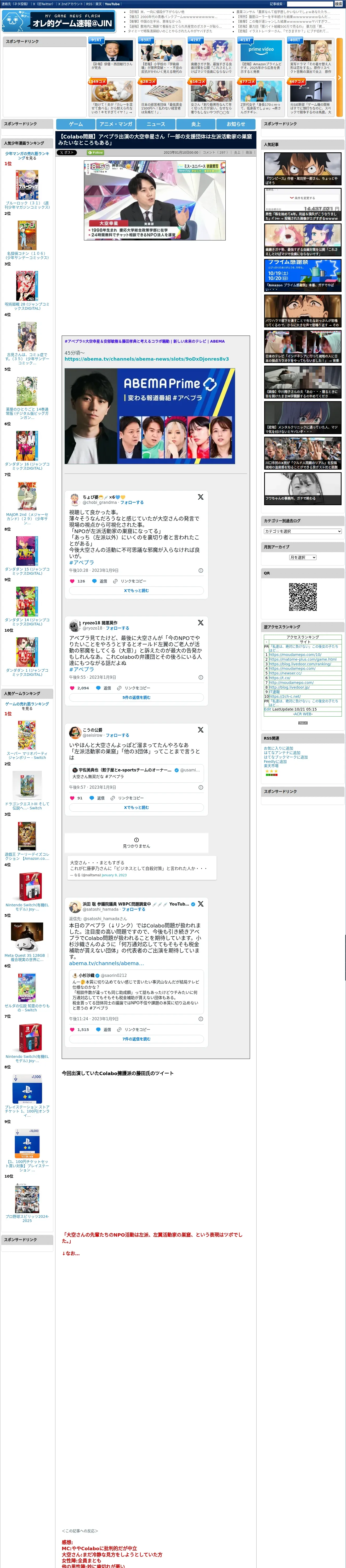
Task: Click #アベプラ hashtag in ryozo18 tweet
Action: point(81,670)
